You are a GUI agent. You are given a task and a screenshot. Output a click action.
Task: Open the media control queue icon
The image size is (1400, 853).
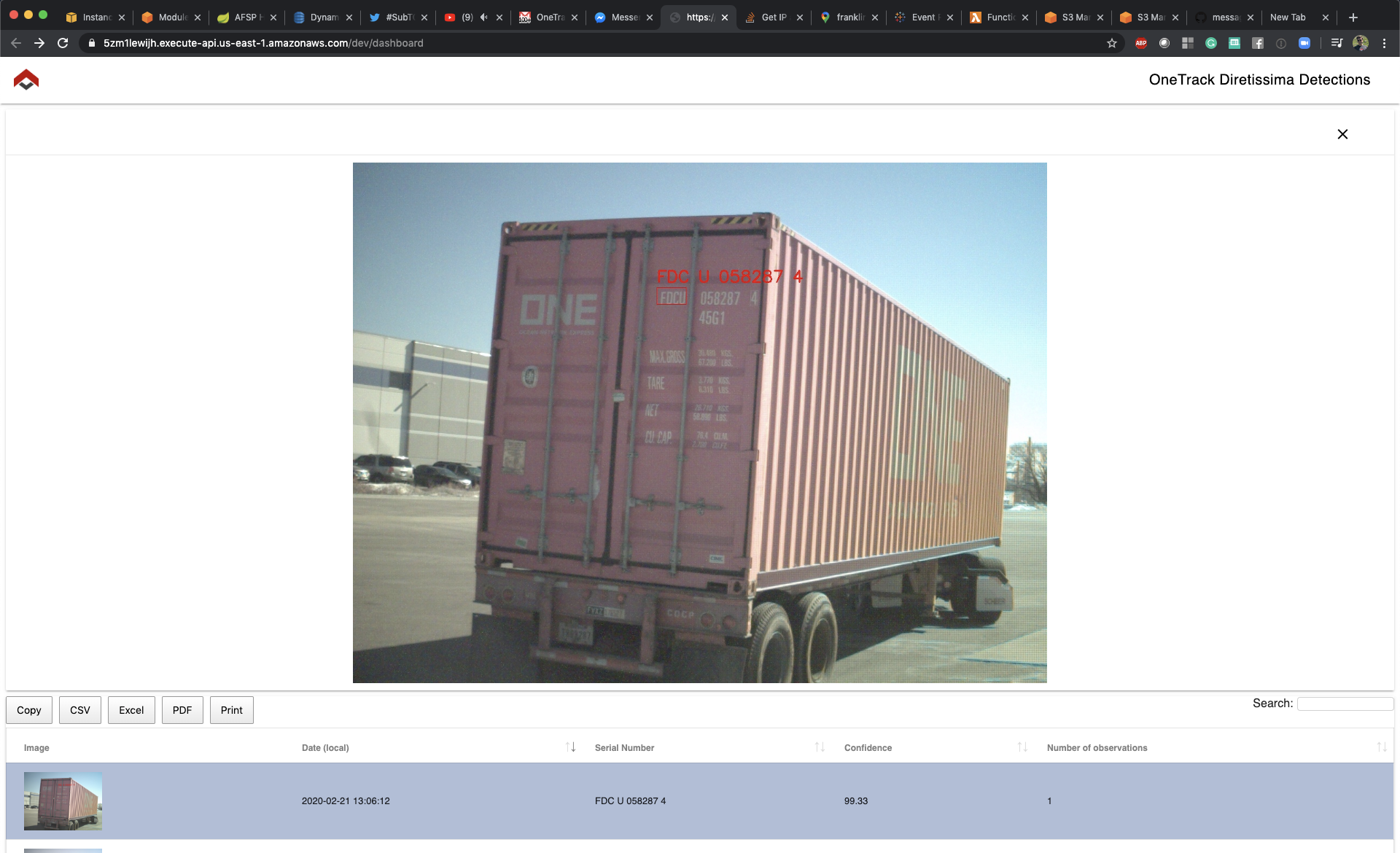click(x=1337, y=43)
